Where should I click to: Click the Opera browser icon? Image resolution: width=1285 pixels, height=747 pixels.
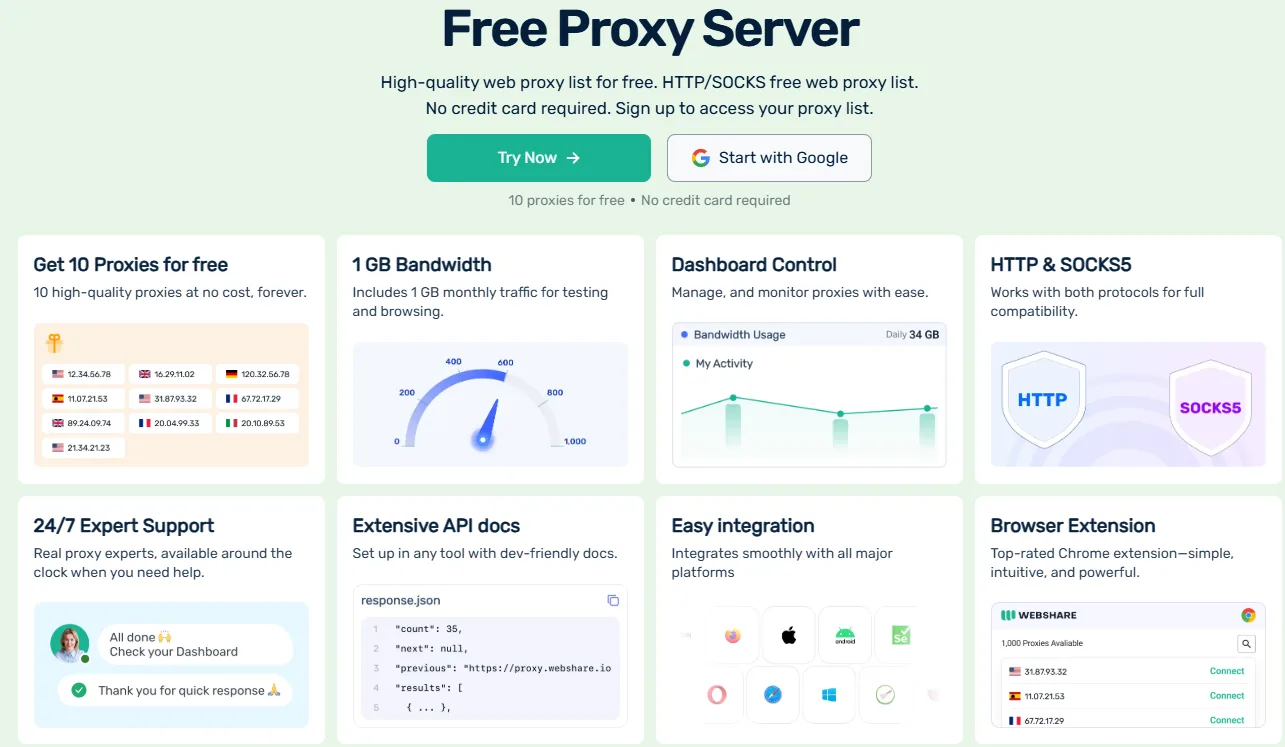coord(716,694)
